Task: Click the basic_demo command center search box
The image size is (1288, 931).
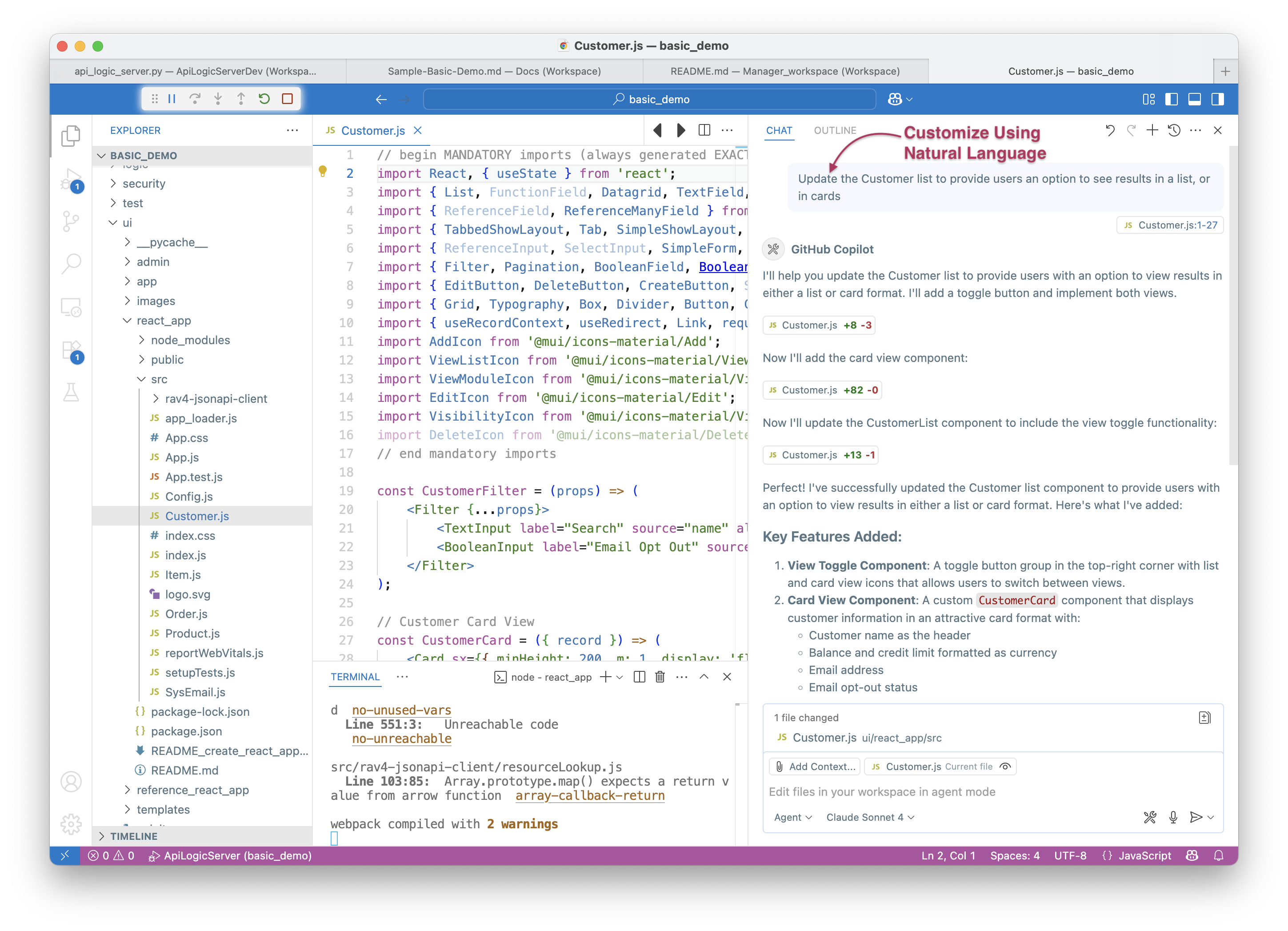Action: 650,100
